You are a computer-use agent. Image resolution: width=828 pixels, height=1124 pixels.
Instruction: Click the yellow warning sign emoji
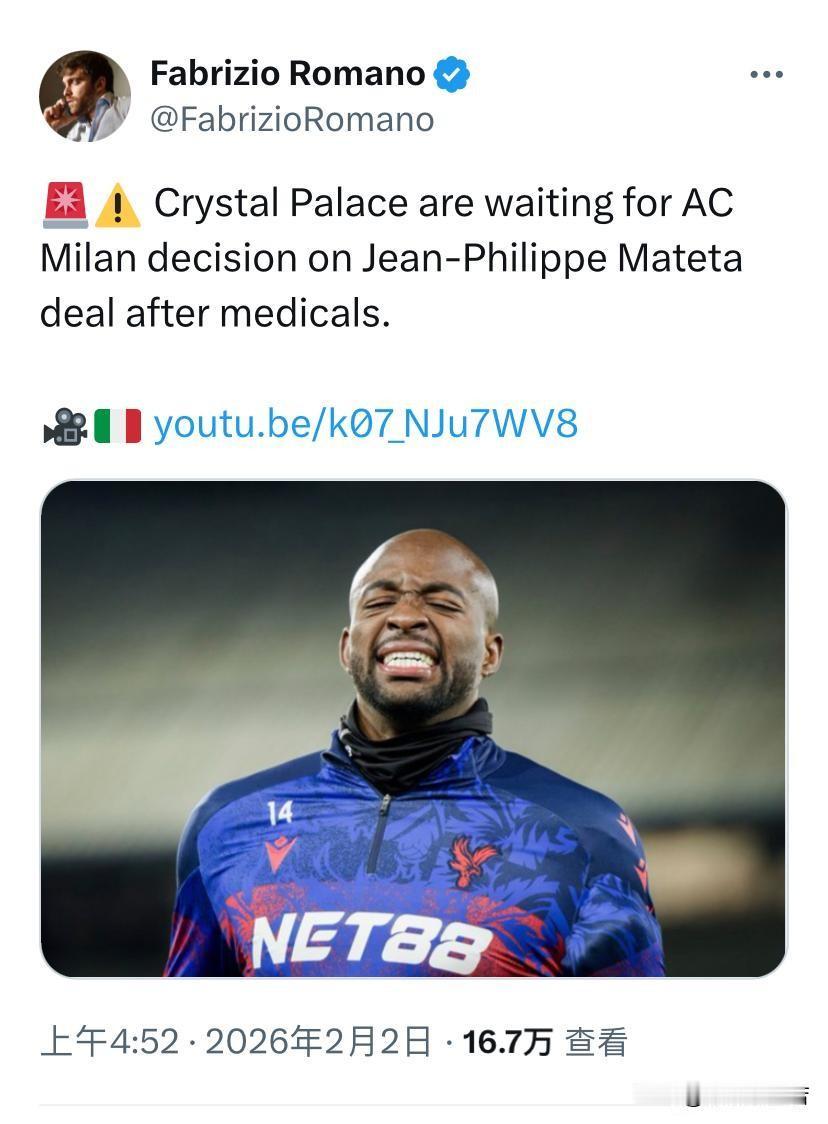click(118, 206)
